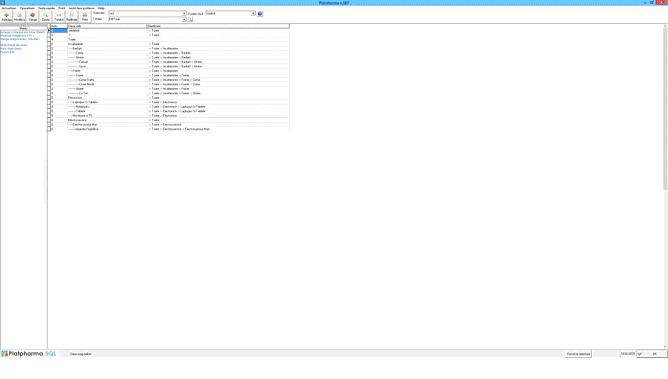
Task: Expand the second combo box arrow below Selectie
Action: pos(184,19)
